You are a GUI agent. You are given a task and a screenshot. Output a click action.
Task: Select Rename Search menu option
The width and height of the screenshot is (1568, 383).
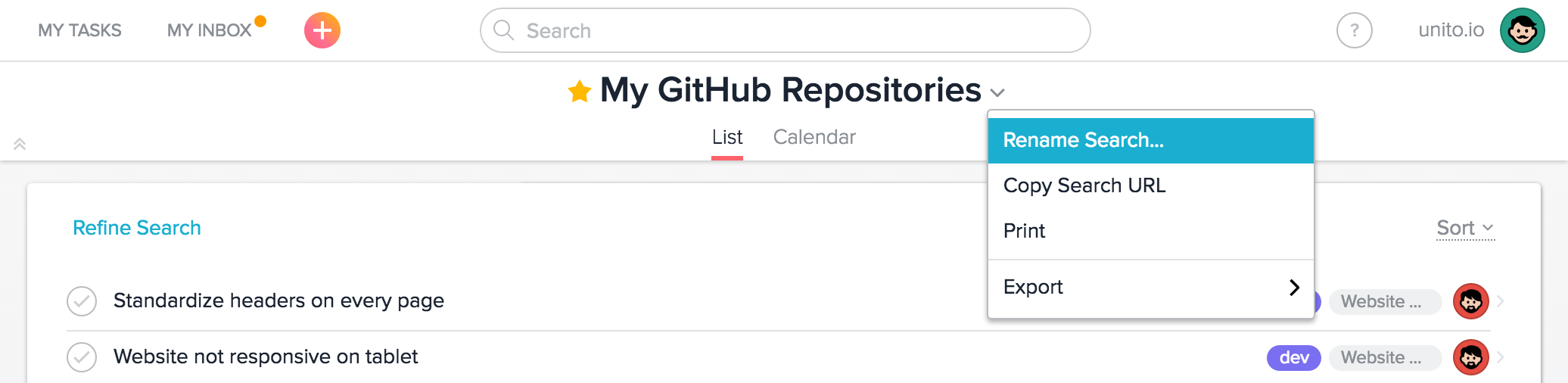(x=1151, y=140)
